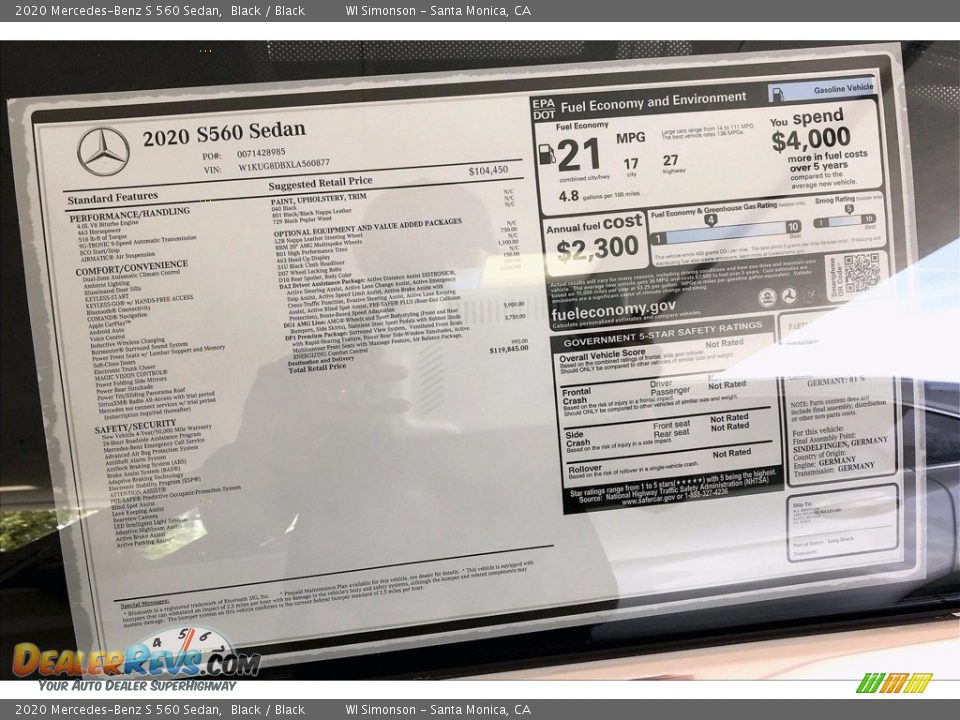Click the fuel pump icon beside 21 MPG
The height and width of the screenshot is (720, 960).
click(x=547, y=154)
